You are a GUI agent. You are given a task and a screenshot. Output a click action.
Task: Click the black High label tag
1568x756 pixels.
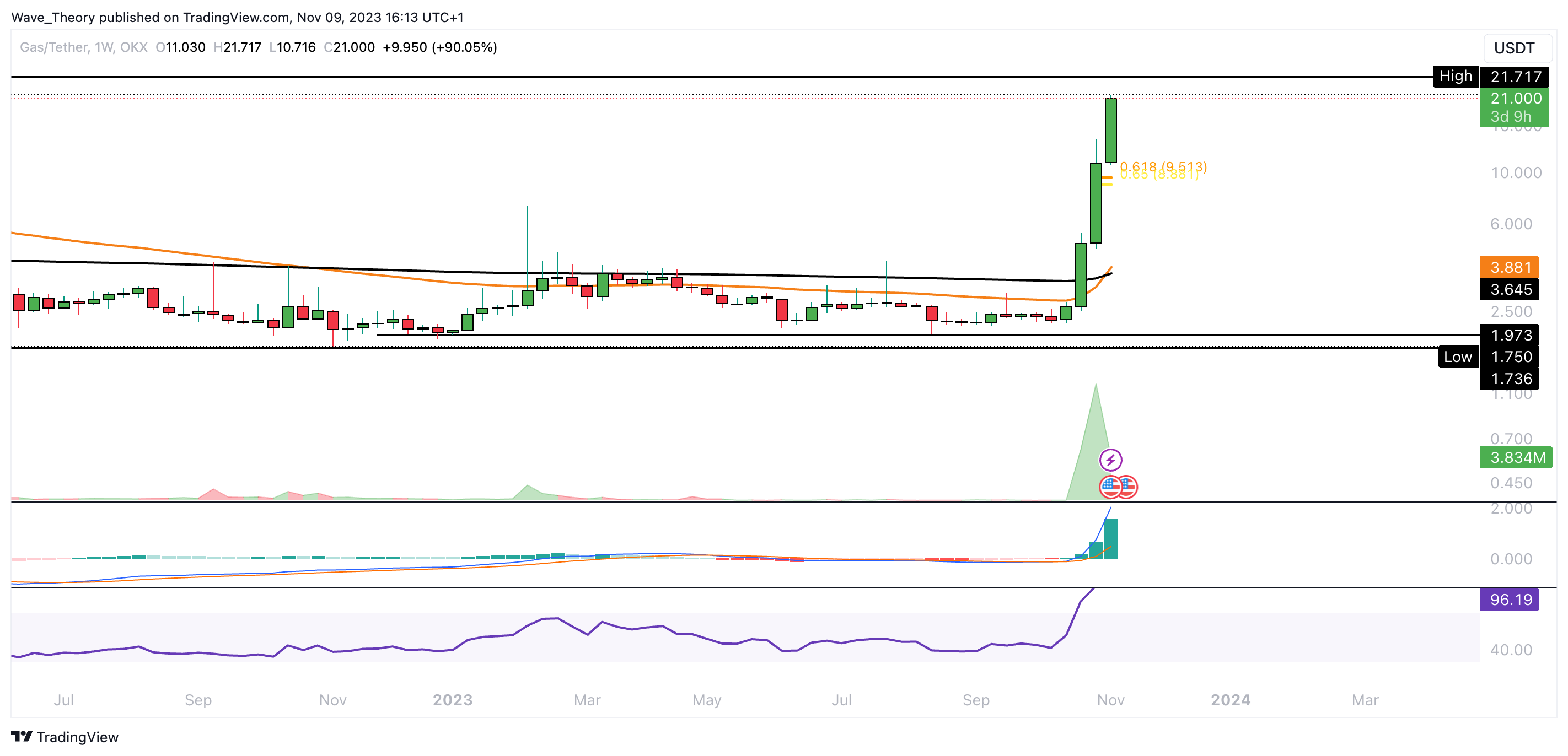coord(1456,76)
